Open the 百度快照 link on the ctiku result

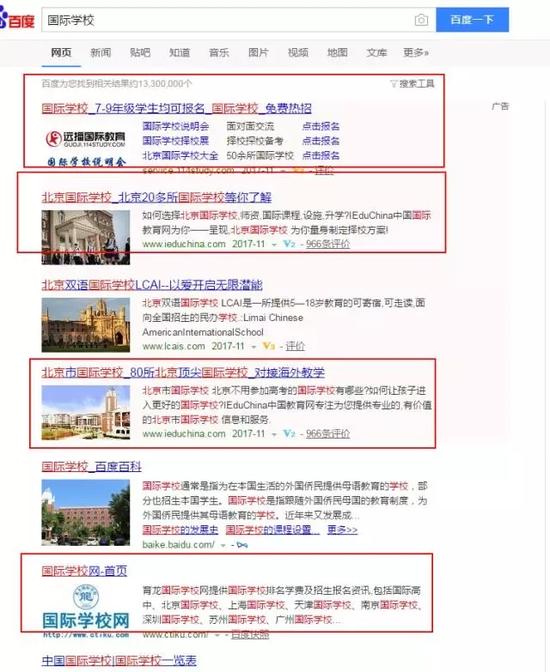pyautogui.click(x=250, y=635)
